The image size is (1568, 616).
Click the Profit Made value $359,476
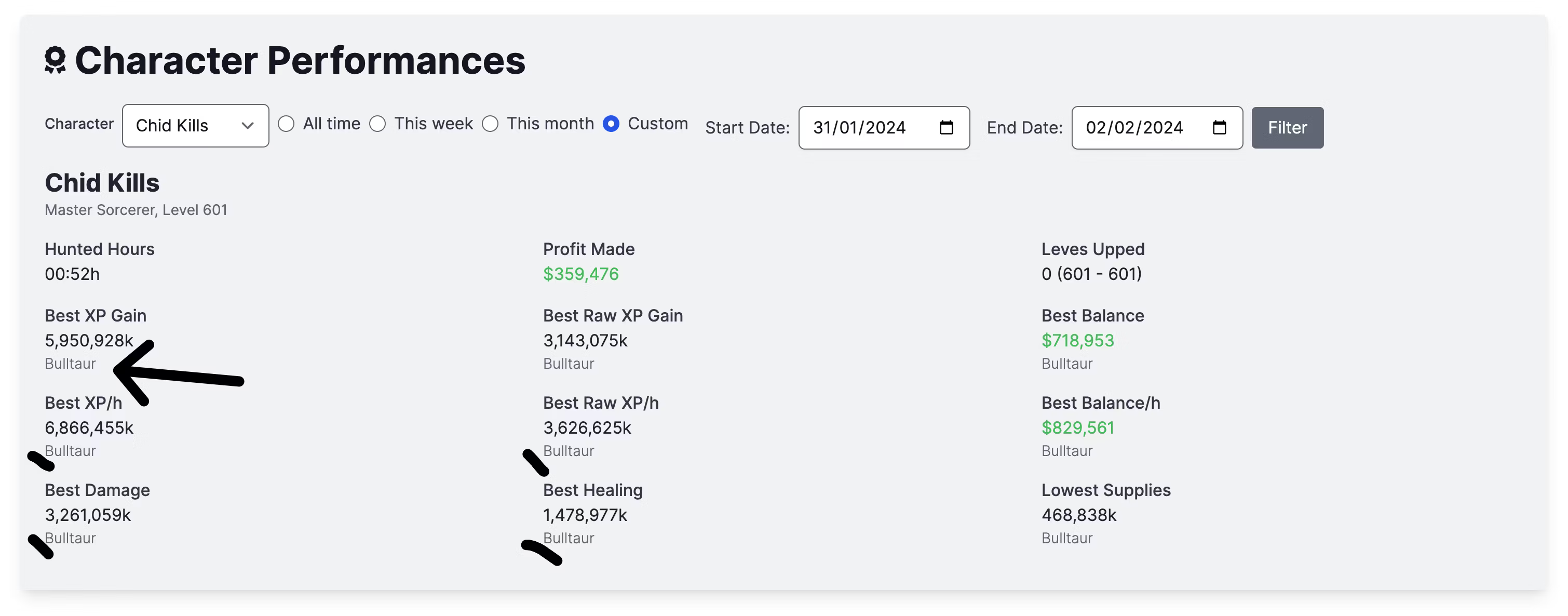pos(580,274)
